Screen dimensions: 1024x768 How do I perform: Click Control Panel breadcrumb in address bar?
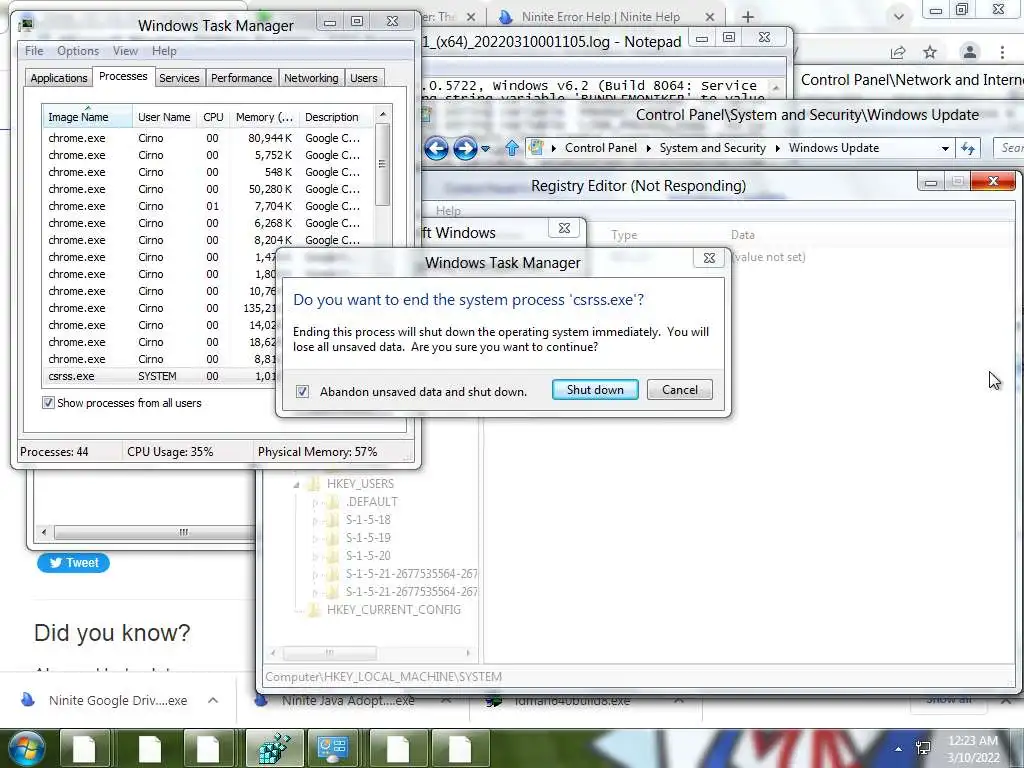click(x=600, y=148)
